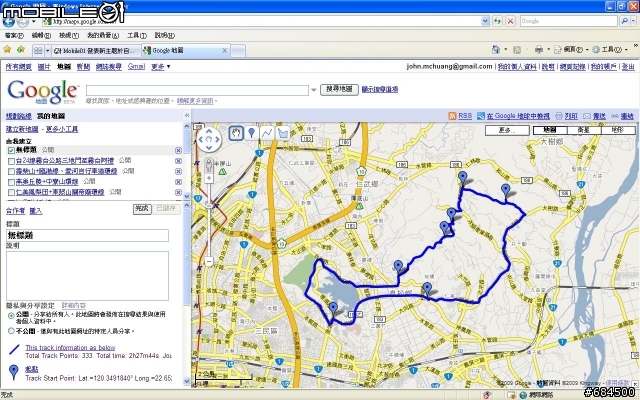Image resolution: width=640 pixels, height=400 pixels.
Task: Select the placemark marker tool
Action: point(251,133)
